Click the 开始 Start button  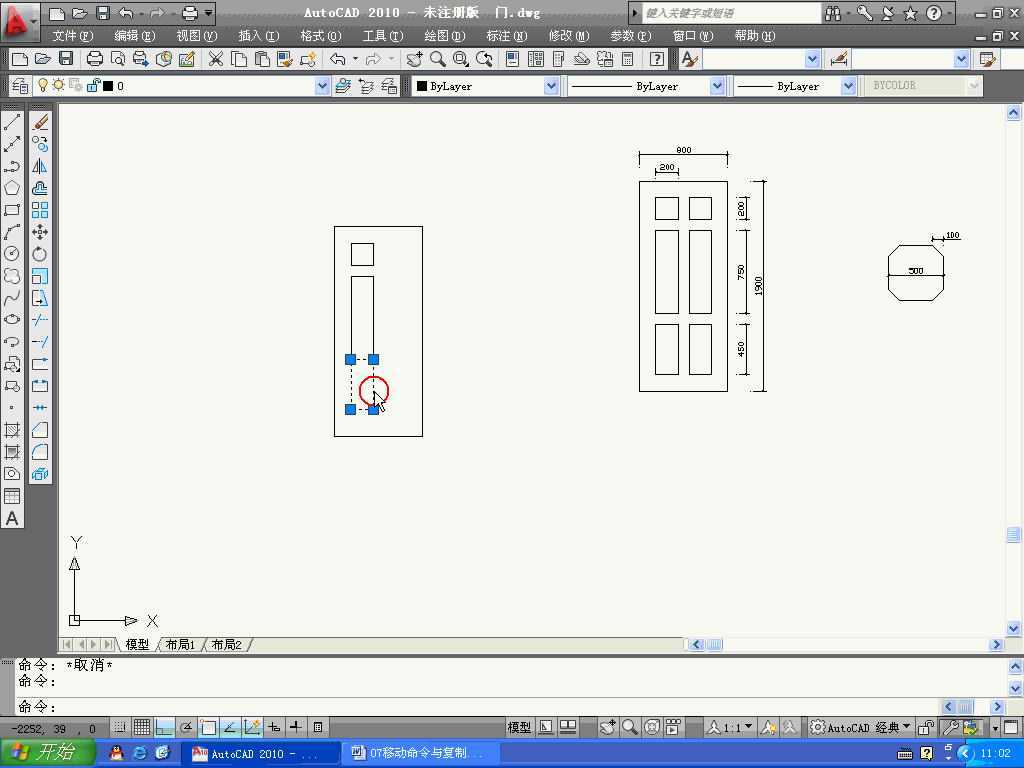tap(46, 753)
